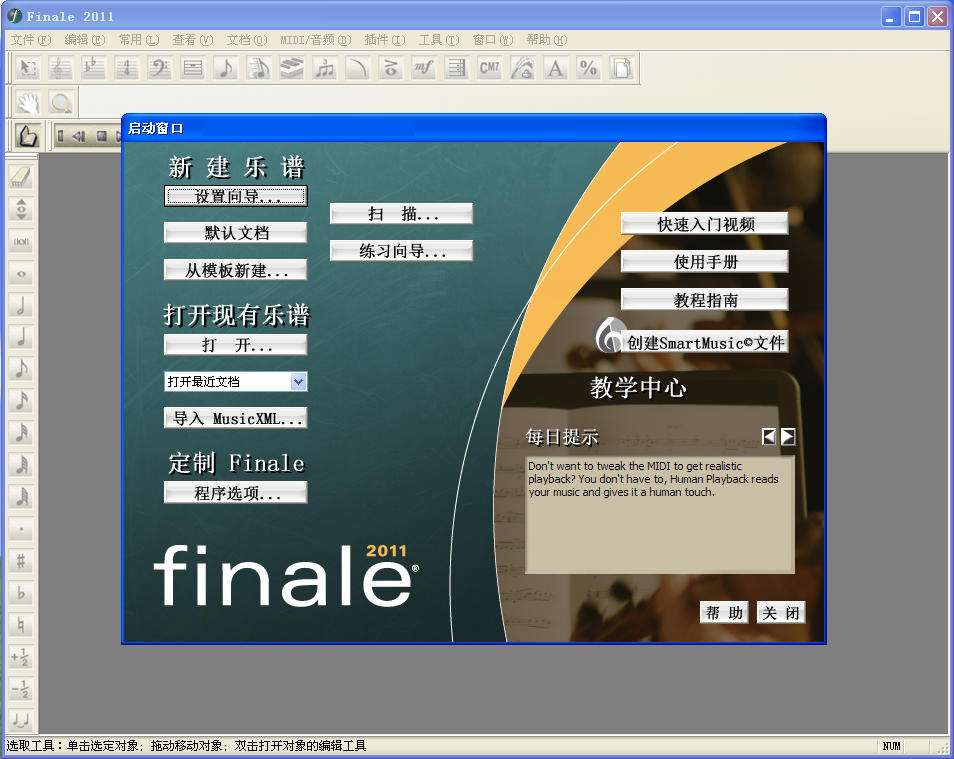Click the 导入 MusicXML... button
Image resolution: width=954 pixels, height=759 pixels.
(x=235, y=418)
